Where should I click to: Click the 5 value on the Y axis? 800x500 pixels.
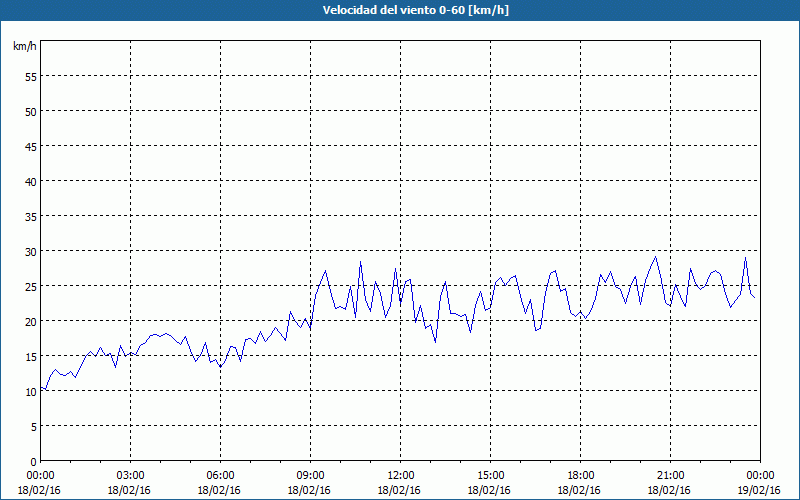(34, 427)
